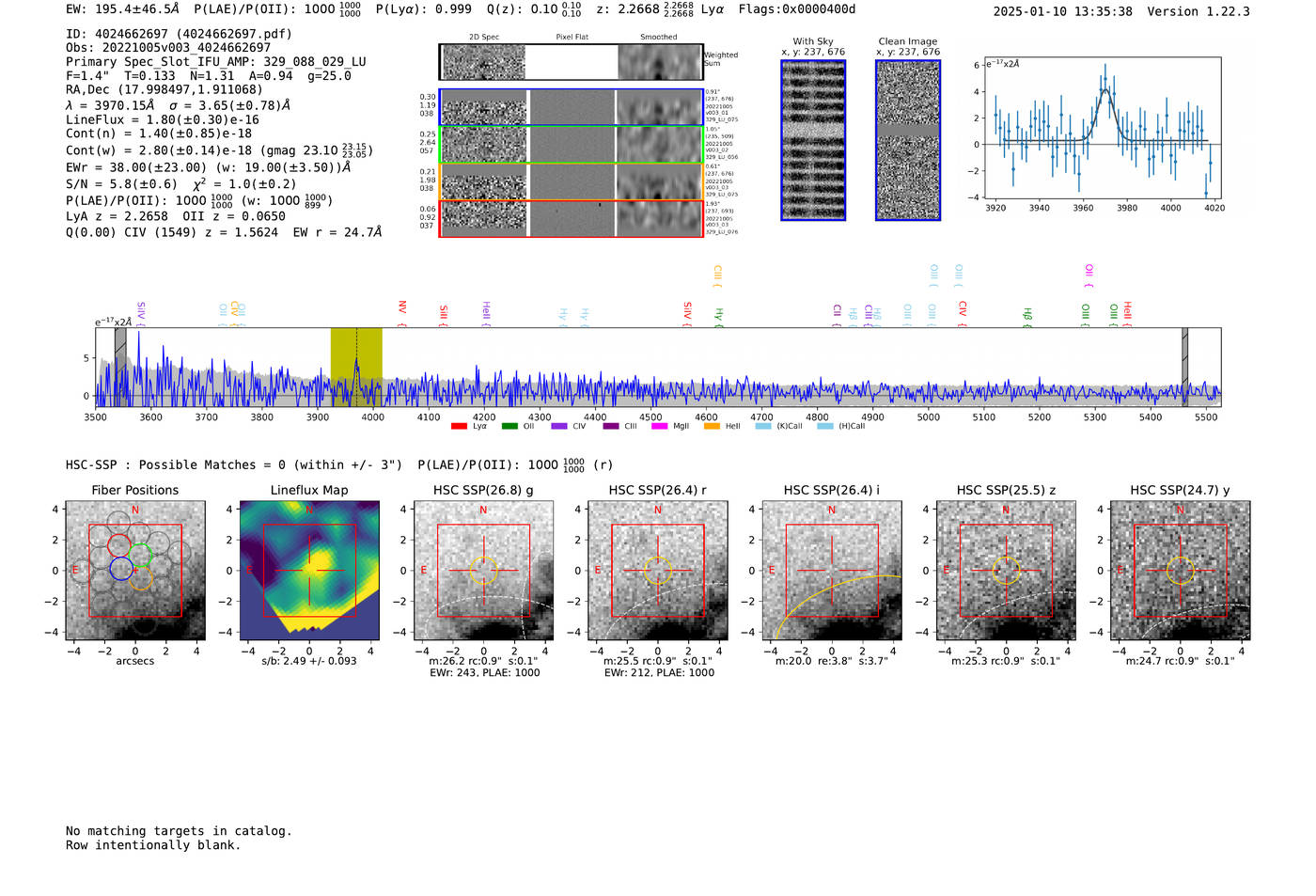Click the green OII legend swatch
The width and height of the screenshot is (1316, 896).
point(509,426)
